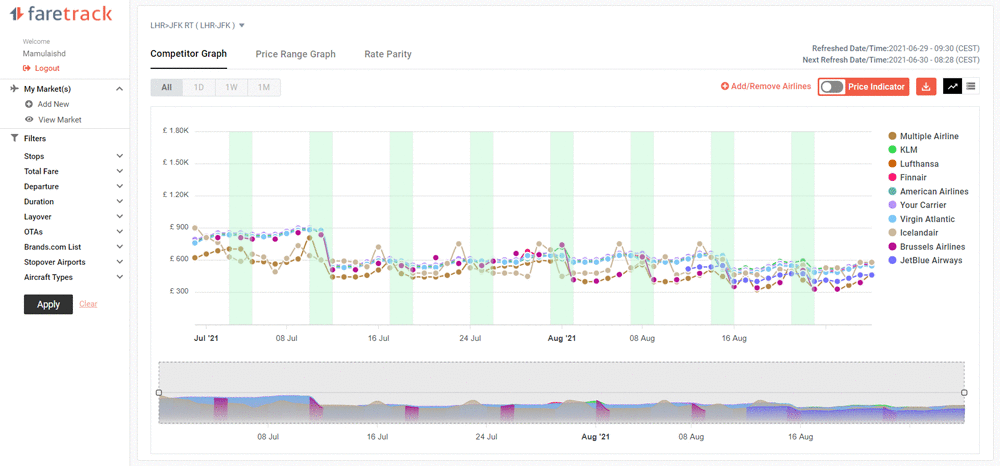Select the 1M time range
The width and height of the screenshot is (1000, 466).
click(x=264, y=87)
